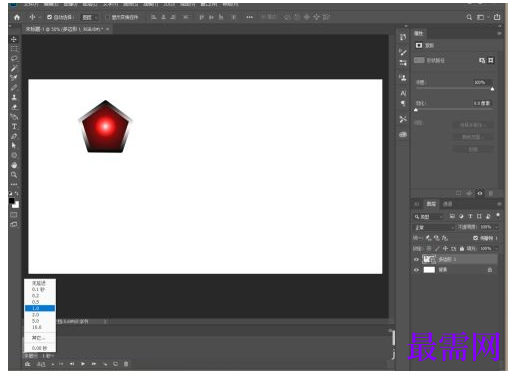519x378 pixels.
Task: Toggle mask visibility eye in Properties panel
Action: [x=480, y=193]
